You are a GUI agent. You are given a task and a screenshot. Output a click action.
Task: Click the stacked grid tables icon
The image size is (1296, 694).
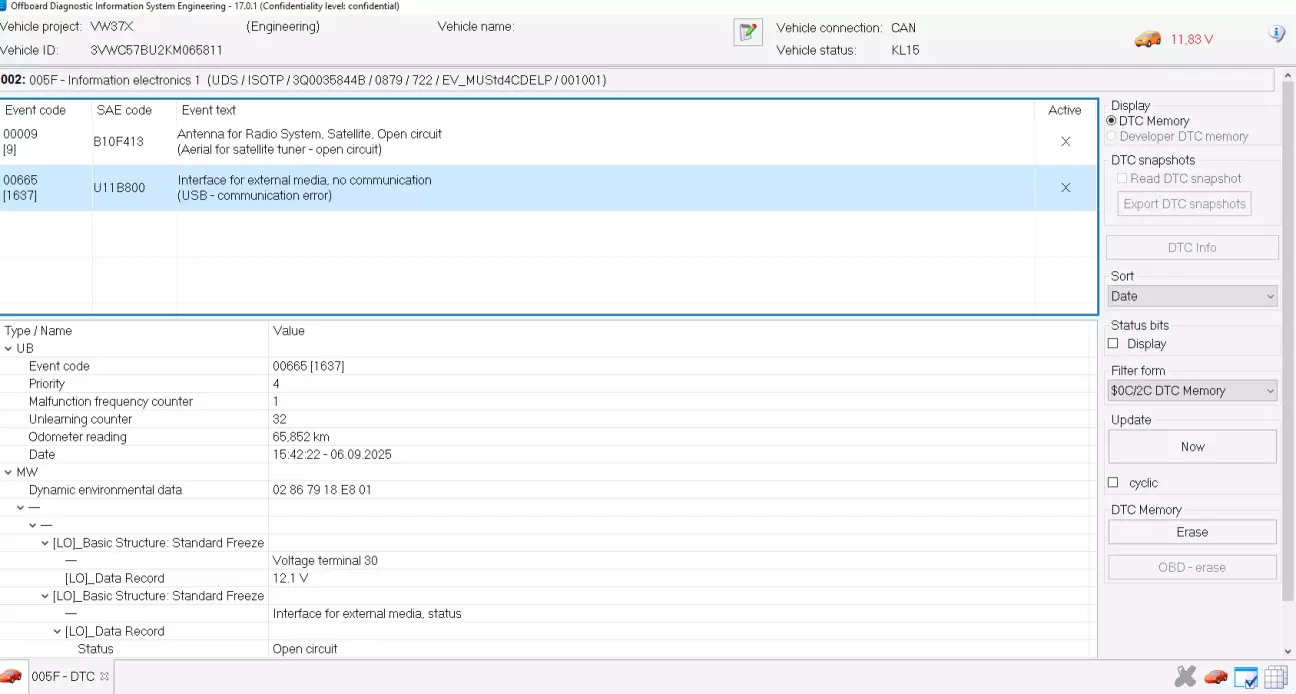click(x=1275, y=677)
